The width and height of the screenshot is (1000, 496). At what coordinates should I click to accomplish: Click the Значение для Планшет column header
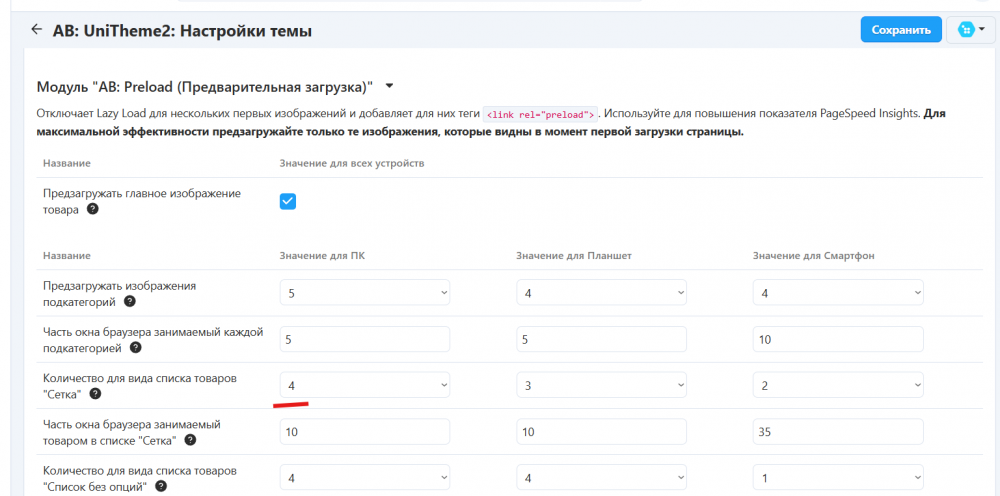[574, 256]
